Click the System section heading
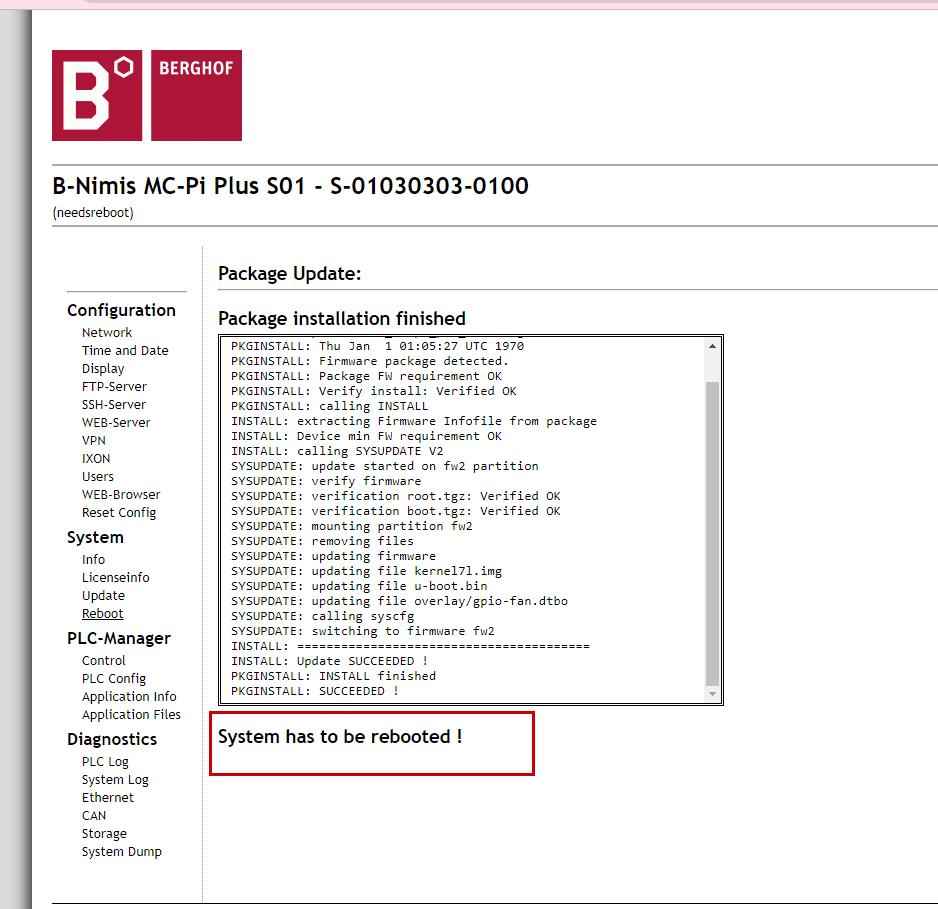 tap(95, 538)
